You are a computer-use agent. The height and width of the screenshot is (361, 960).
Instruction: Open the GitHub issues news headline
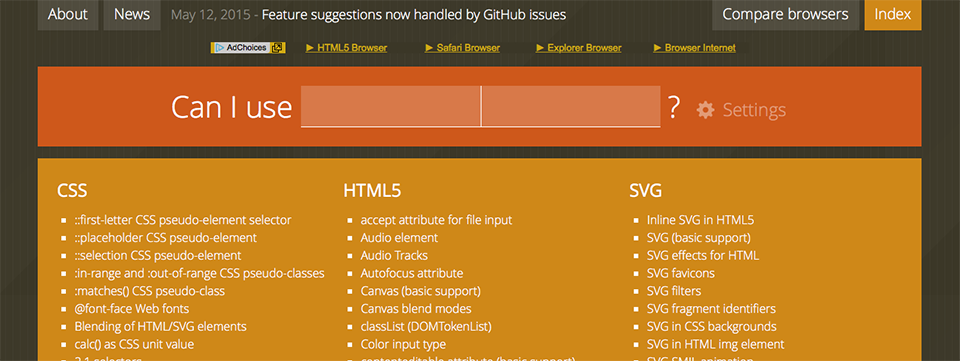pyautogui.click(x=414, y=15)
